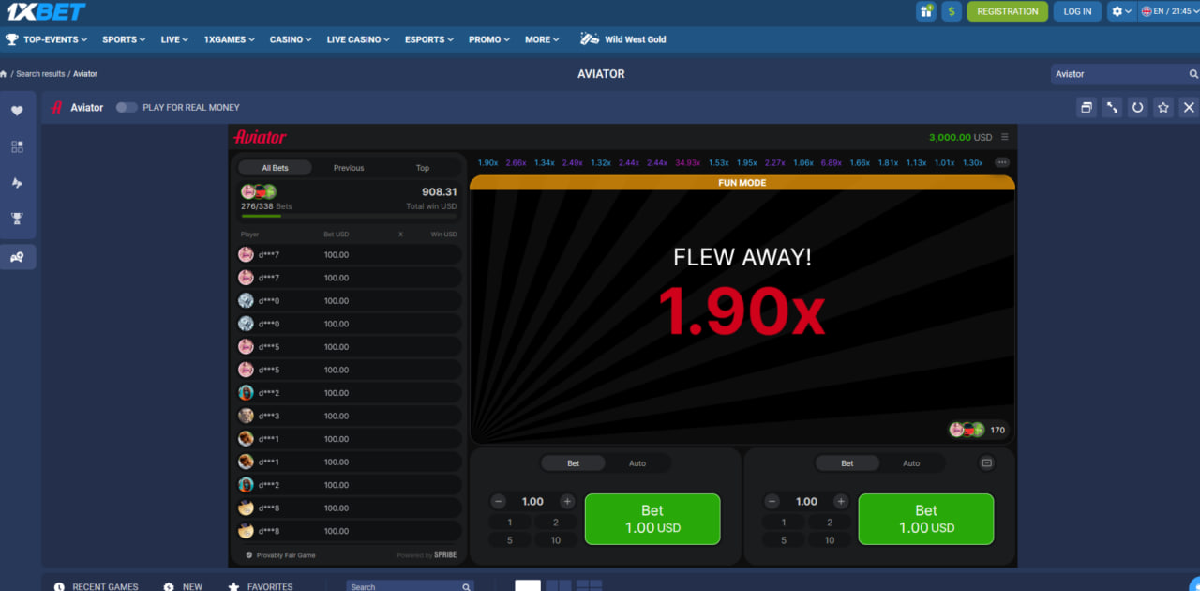Click the home icon in breadcrumb
This screenshot has width=1200, height=591.
(4, 74)
